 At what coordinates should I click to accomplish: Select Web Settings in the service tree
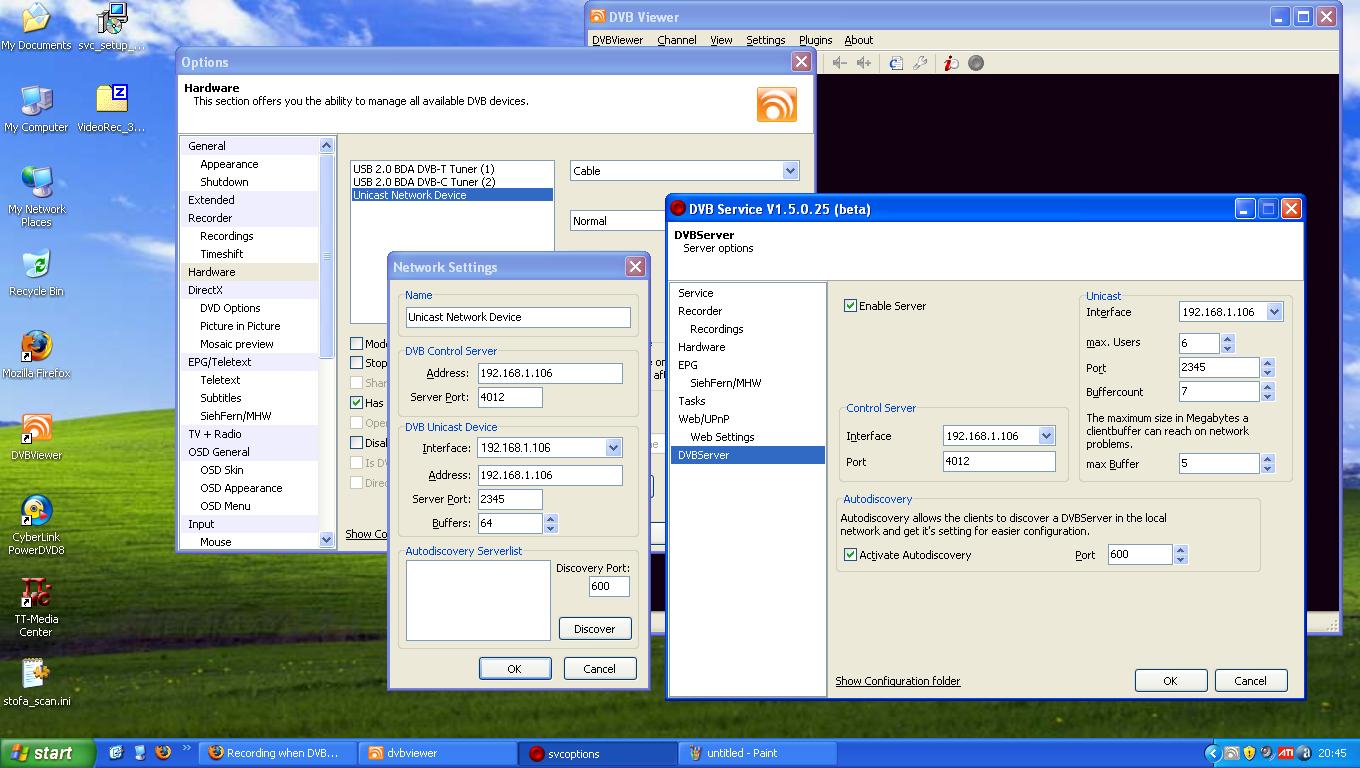click(722, 437)
